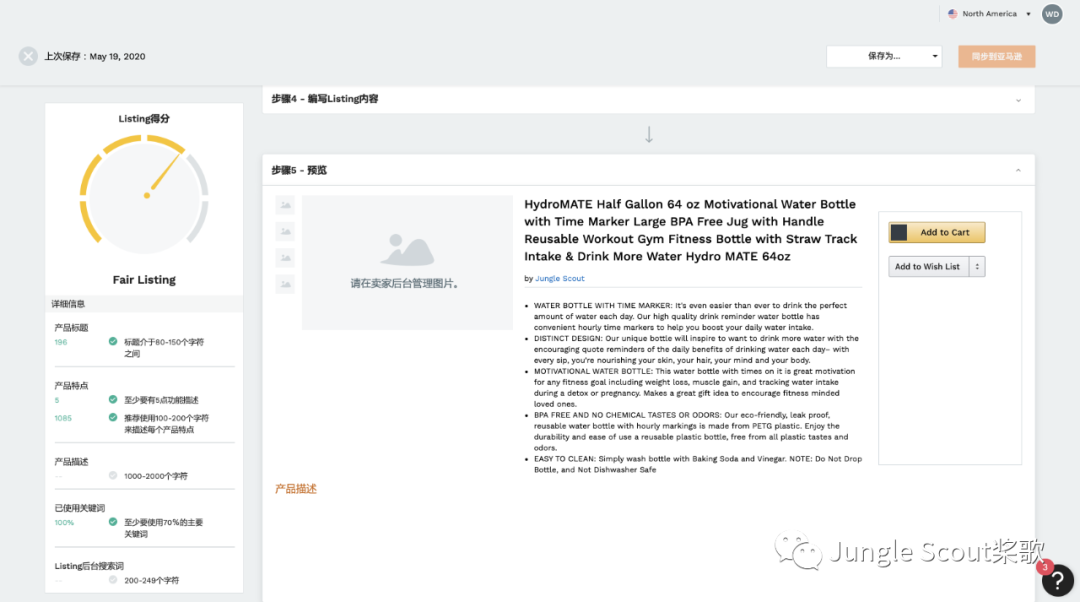Click the Add to Wish List button

(x=928, y=267)
